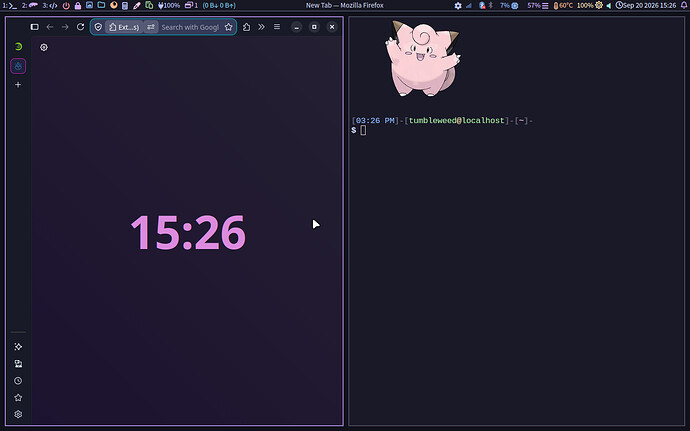Switch to workspace 2
The width and height of the screenshot is (690, 431).
click(x=30, y=6)
